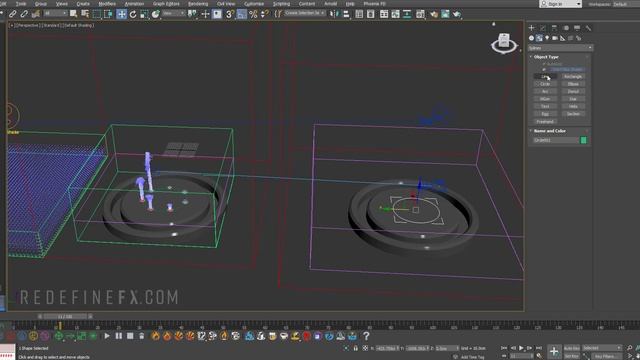Open the Group menu
Screen dimensions: 640x360
click(40, 4)
